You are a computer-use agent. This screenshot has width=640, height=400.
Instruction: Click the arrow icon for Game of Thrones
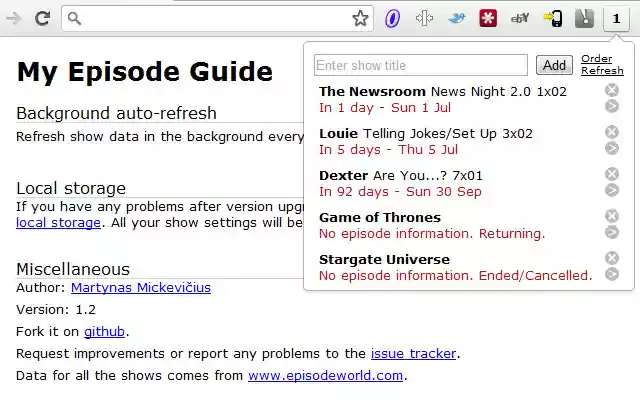(611, 232)
